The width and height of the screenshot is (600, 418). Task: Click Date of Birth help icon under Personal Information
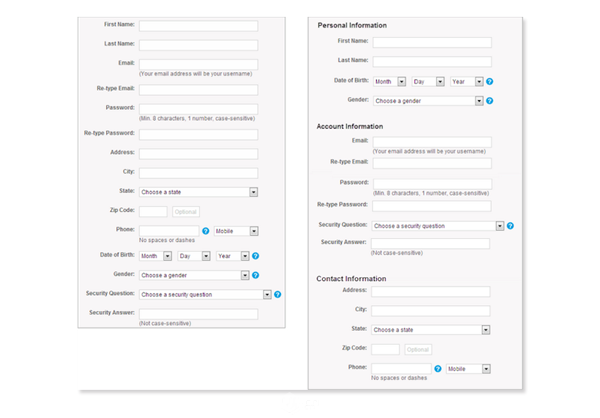coord(489,82)
